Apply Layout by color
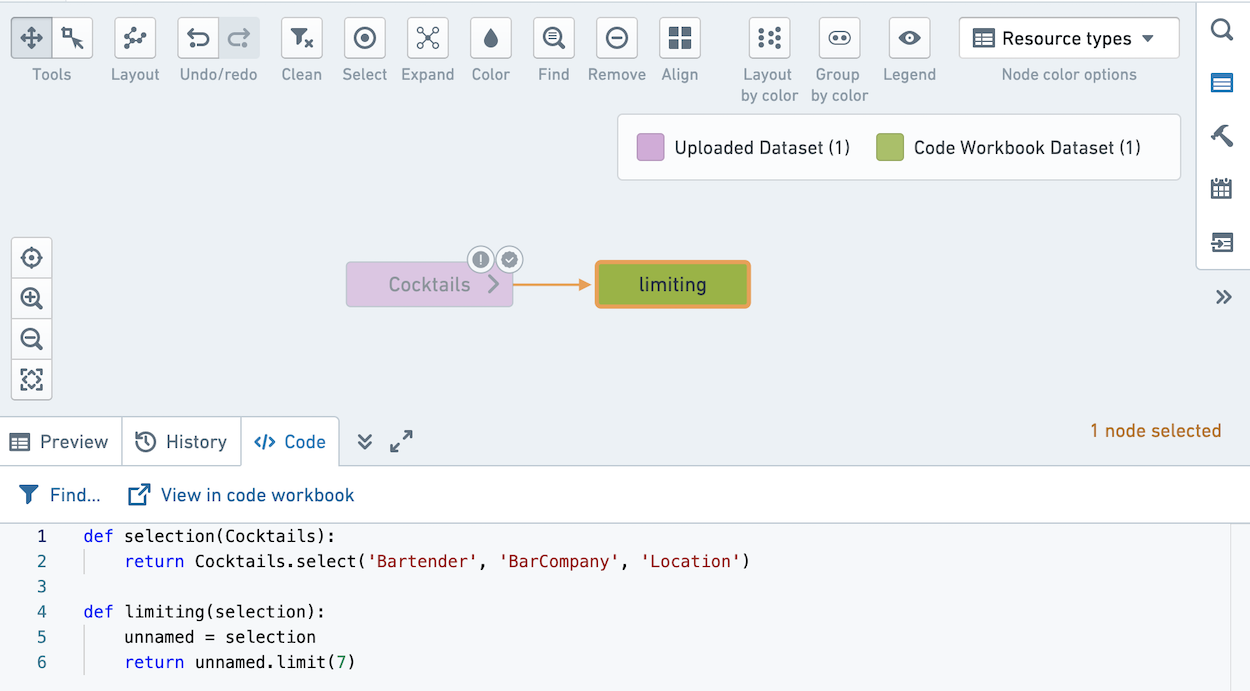This screenshot has width=1250, height=691. tap(770, 39)
